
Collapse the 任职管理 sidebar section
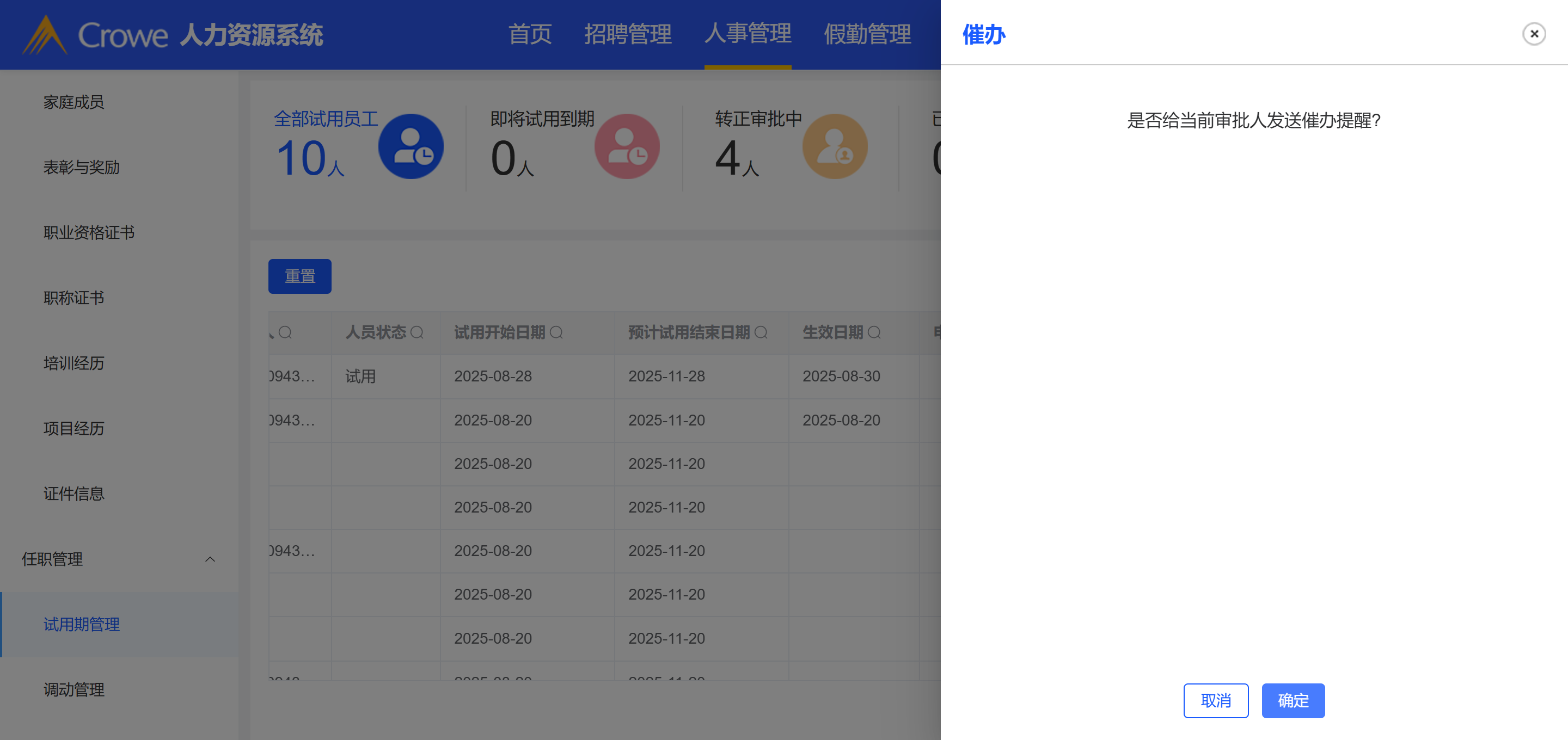[210, 559]
